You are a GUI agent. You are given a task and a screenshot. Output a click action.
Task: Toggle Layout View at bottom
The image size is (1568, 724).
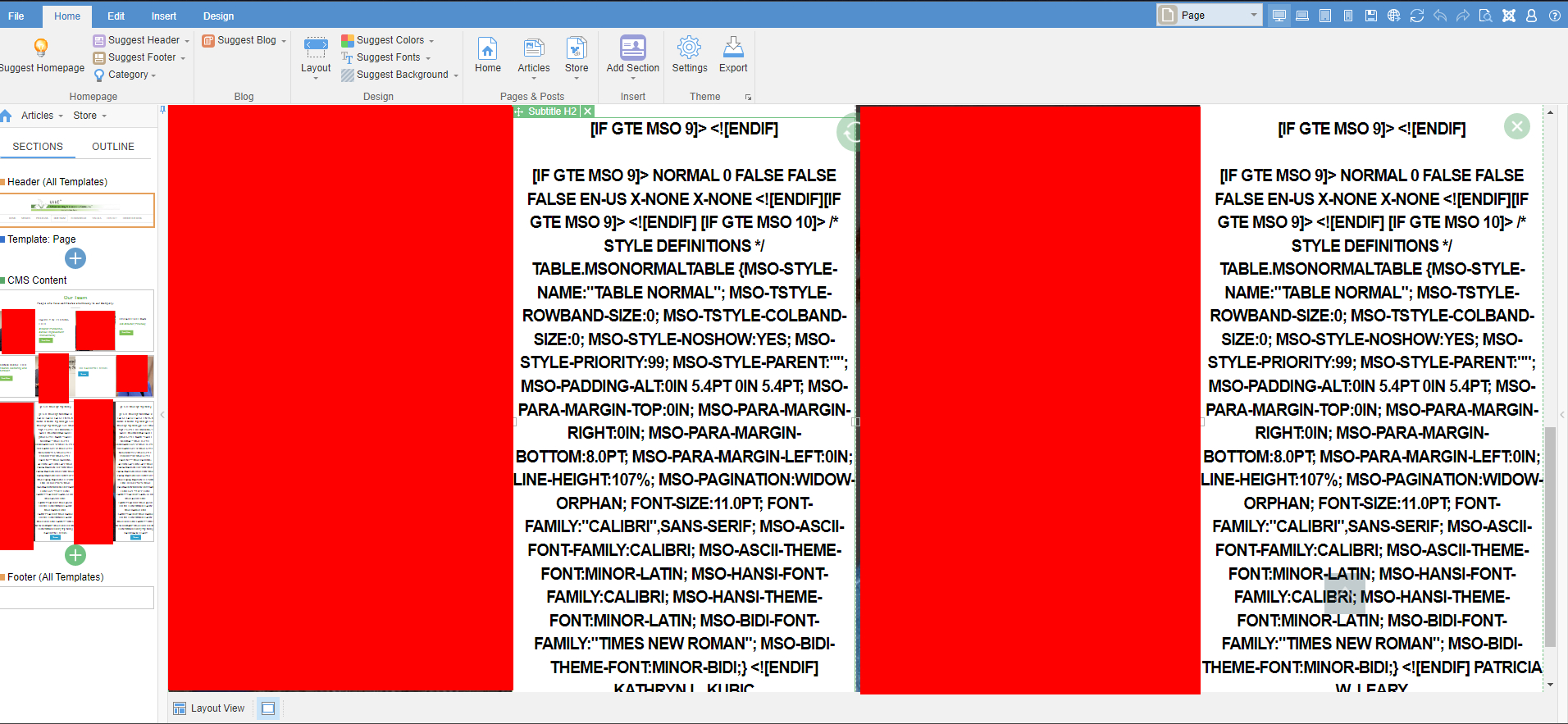[x=209, y=708]
